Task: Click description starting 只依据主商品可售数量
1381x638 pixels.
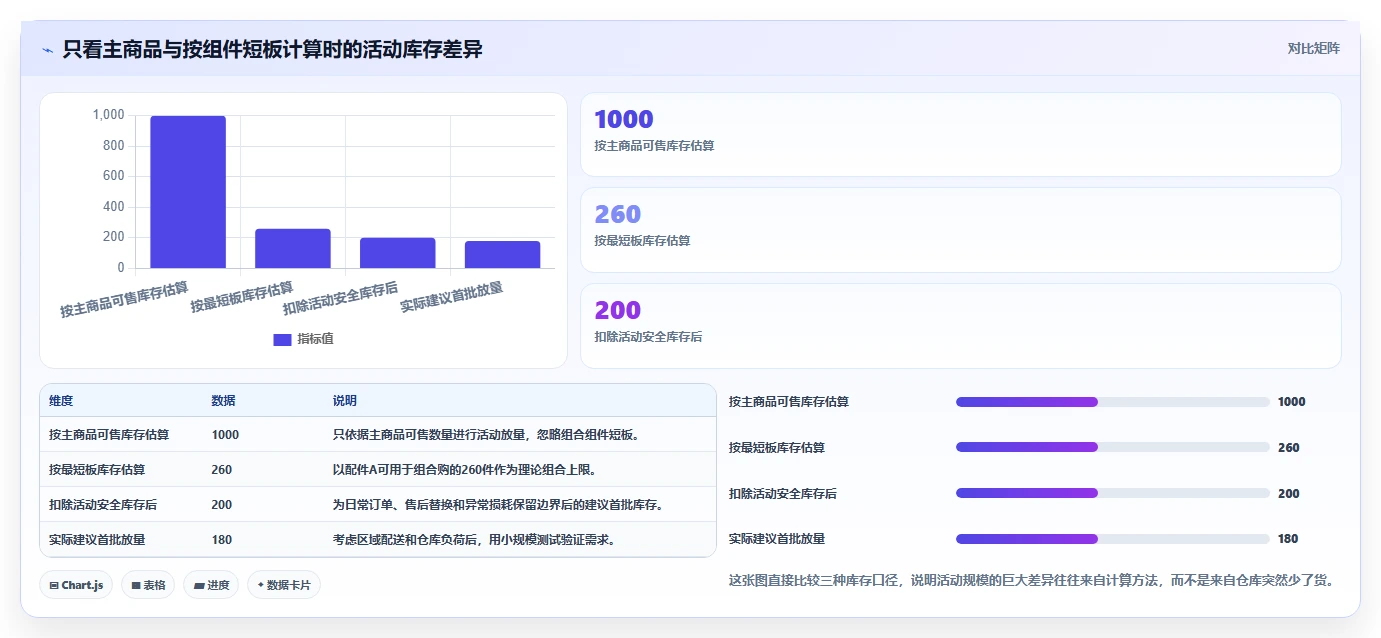Action: point(486,435)
